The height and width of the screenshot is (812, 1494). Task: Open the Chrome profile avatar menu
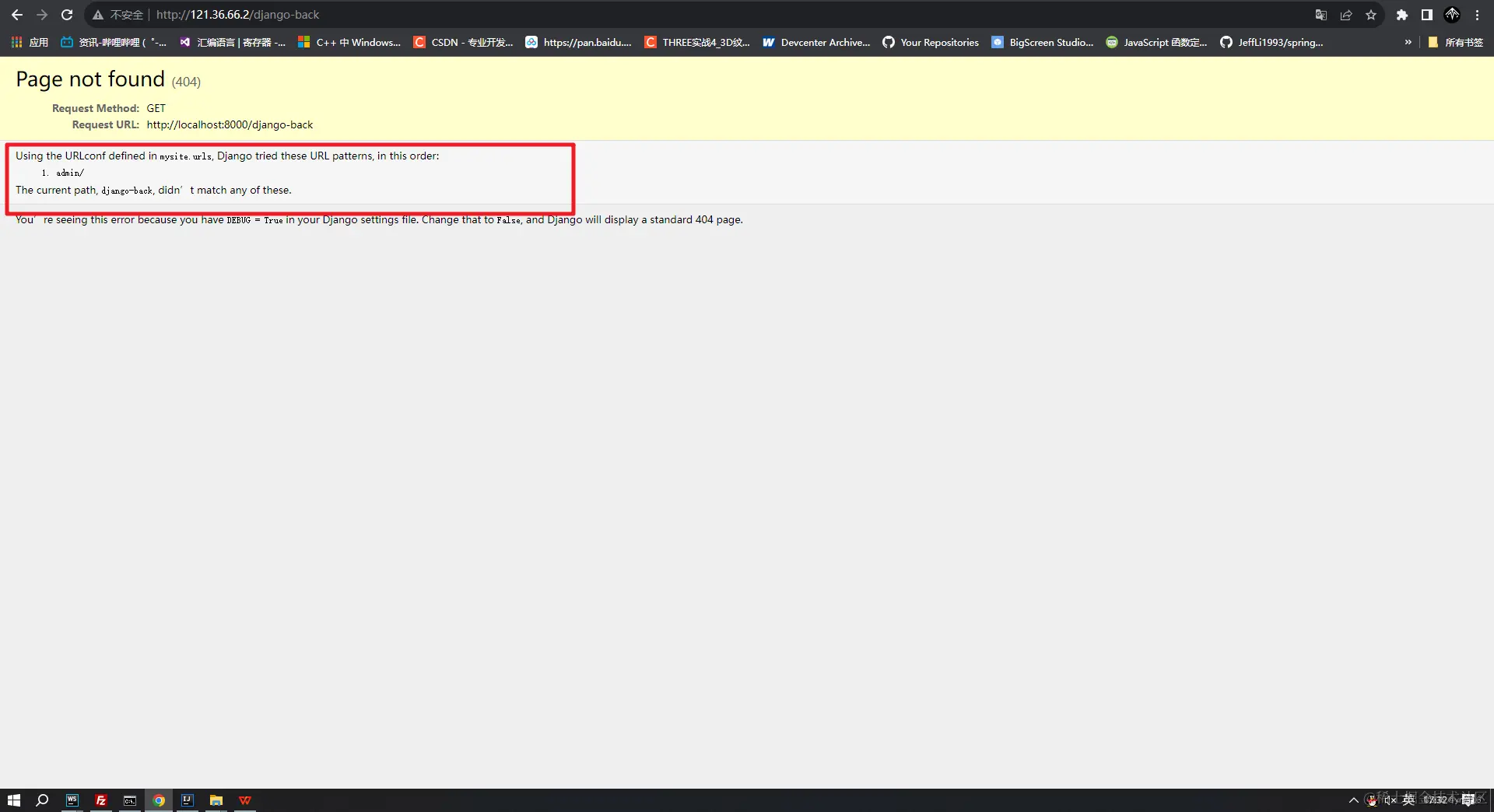point(1452,15)
